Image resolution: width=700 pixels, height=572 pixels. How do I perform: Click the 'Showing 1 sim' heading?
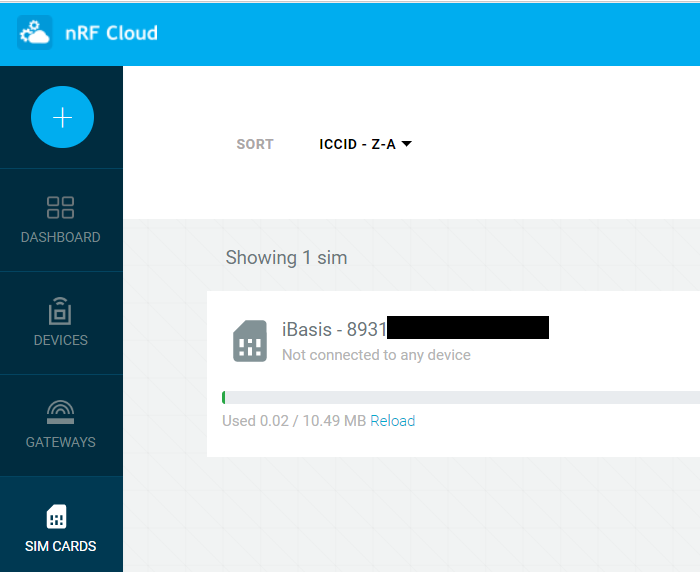pyautogui.click(x=286, y=258)
